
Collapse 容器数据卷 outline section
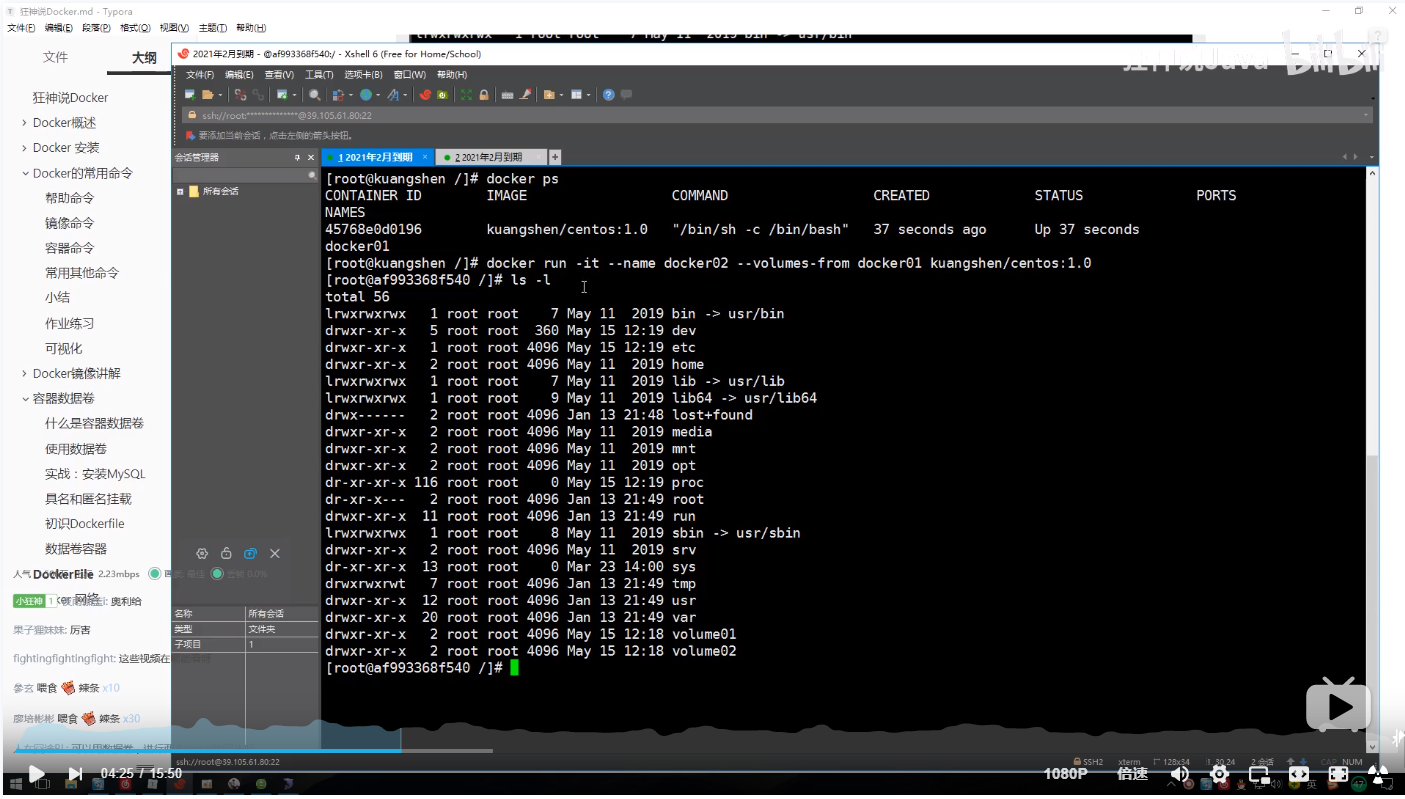[x=24, y=398]
